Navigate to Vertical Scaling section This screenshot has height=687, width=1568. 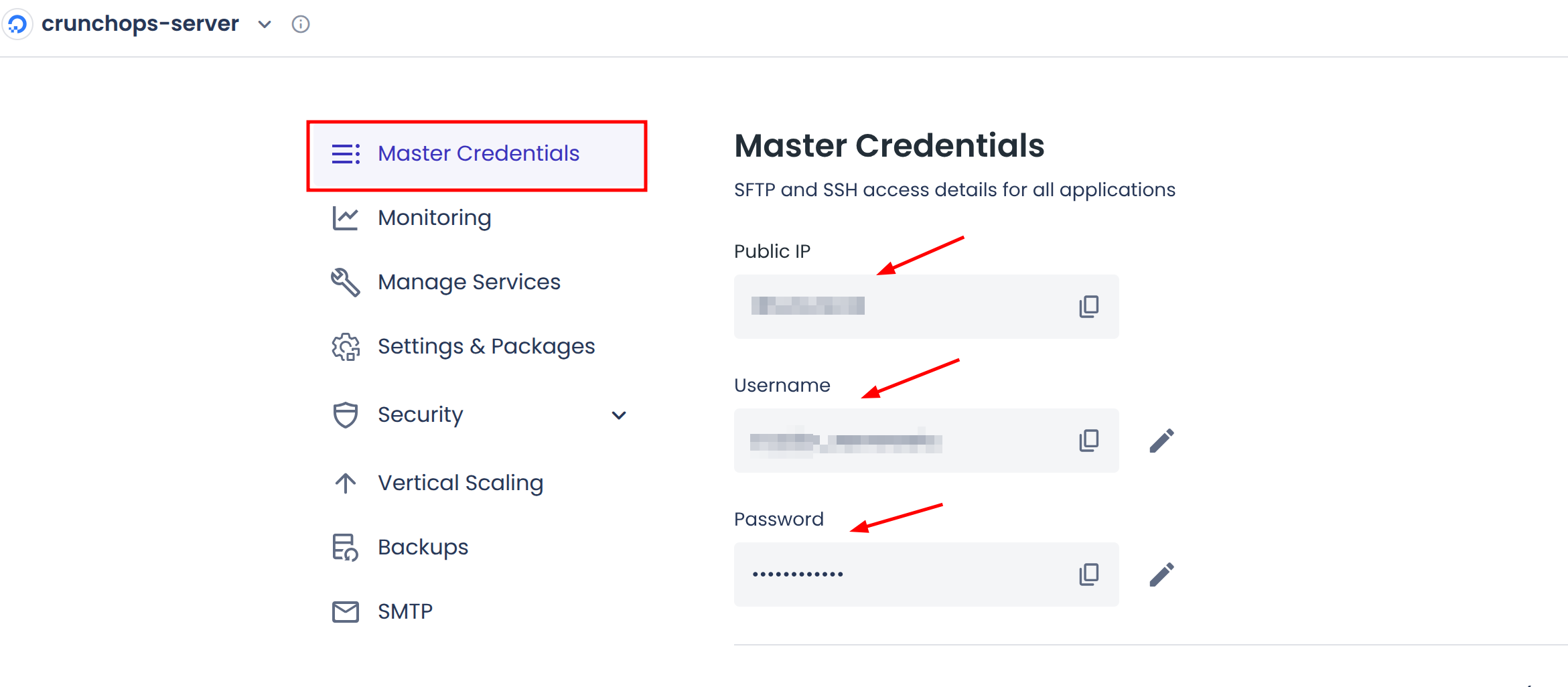(460, 483)
